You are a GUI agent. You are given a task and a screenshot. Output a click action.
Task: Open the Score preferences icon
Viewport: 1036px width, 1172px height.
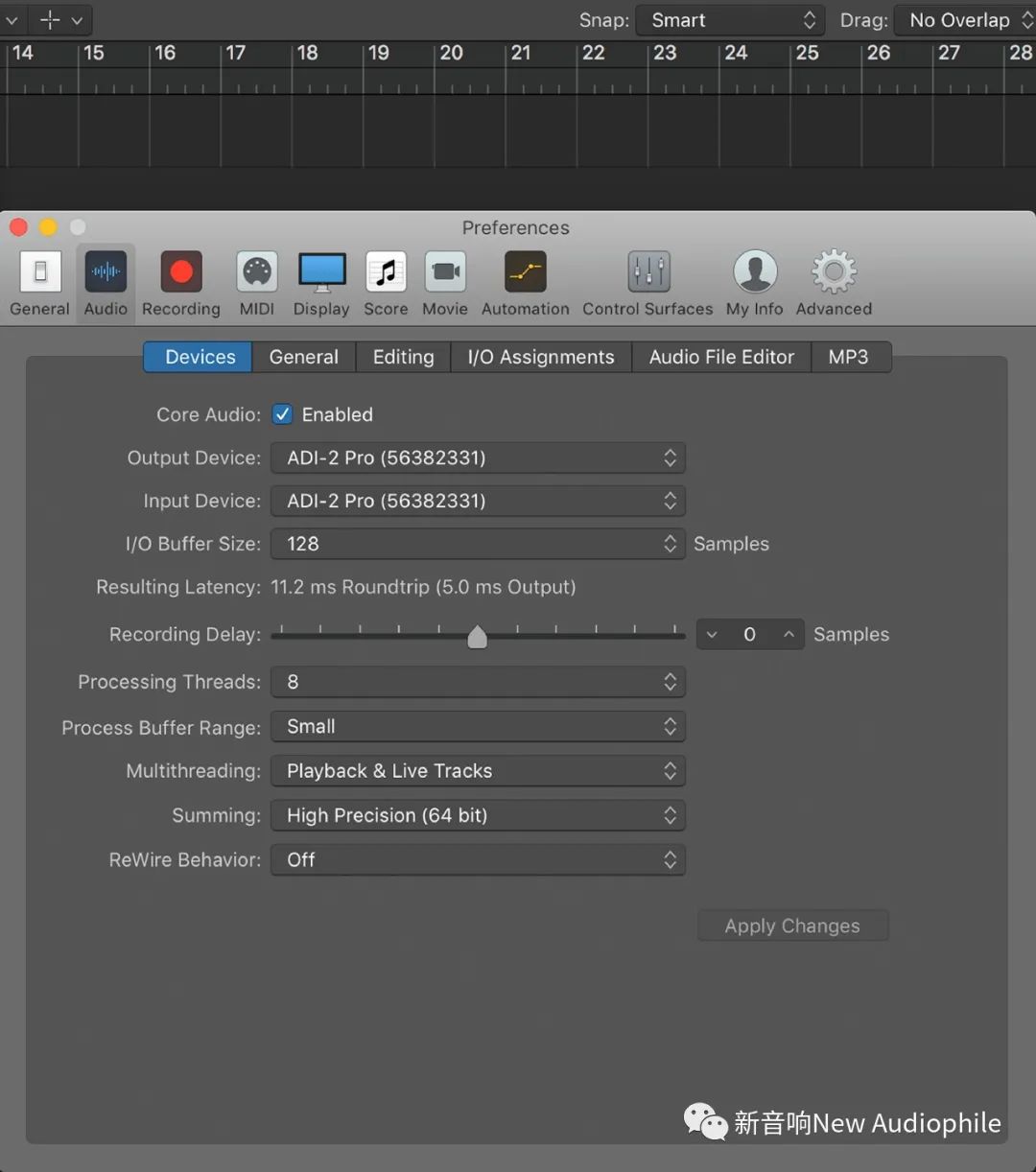(x=386, y=273)
